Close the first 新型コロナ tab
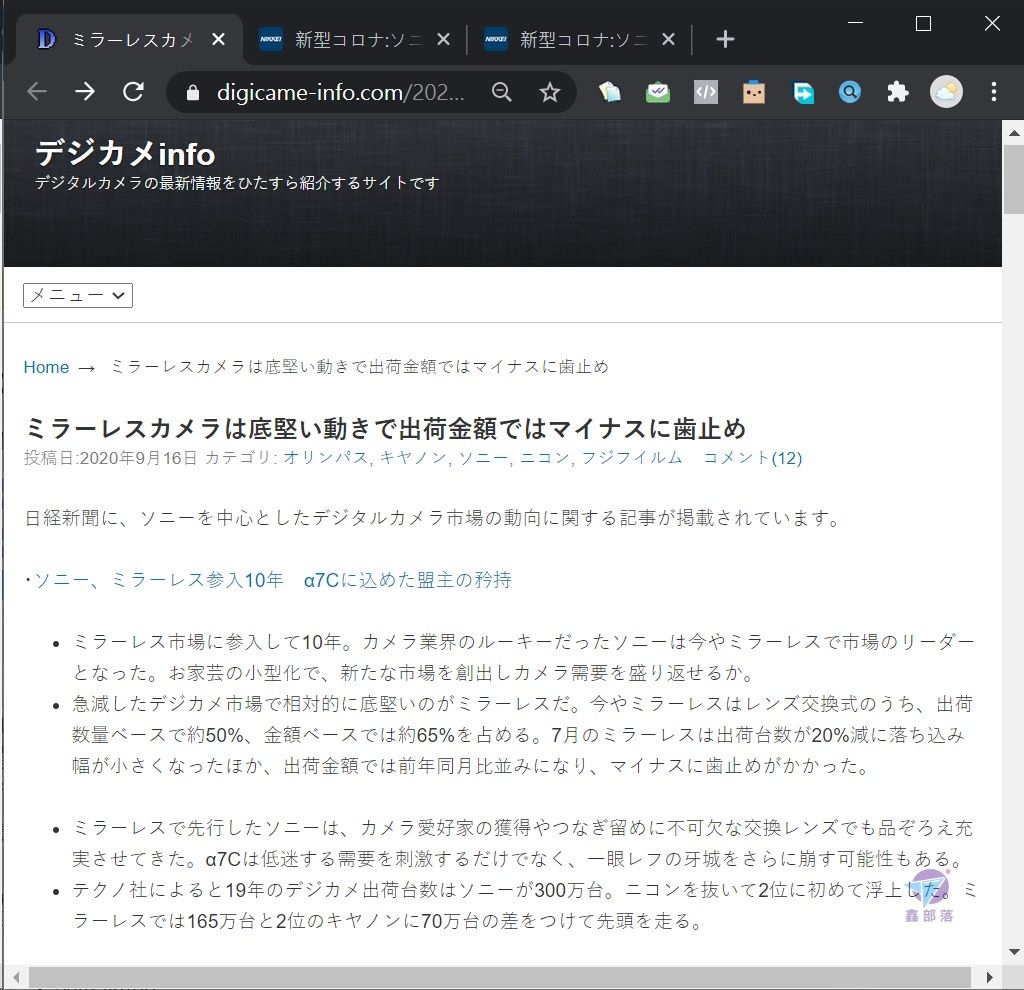The image size is (1024, 990). 443,39
